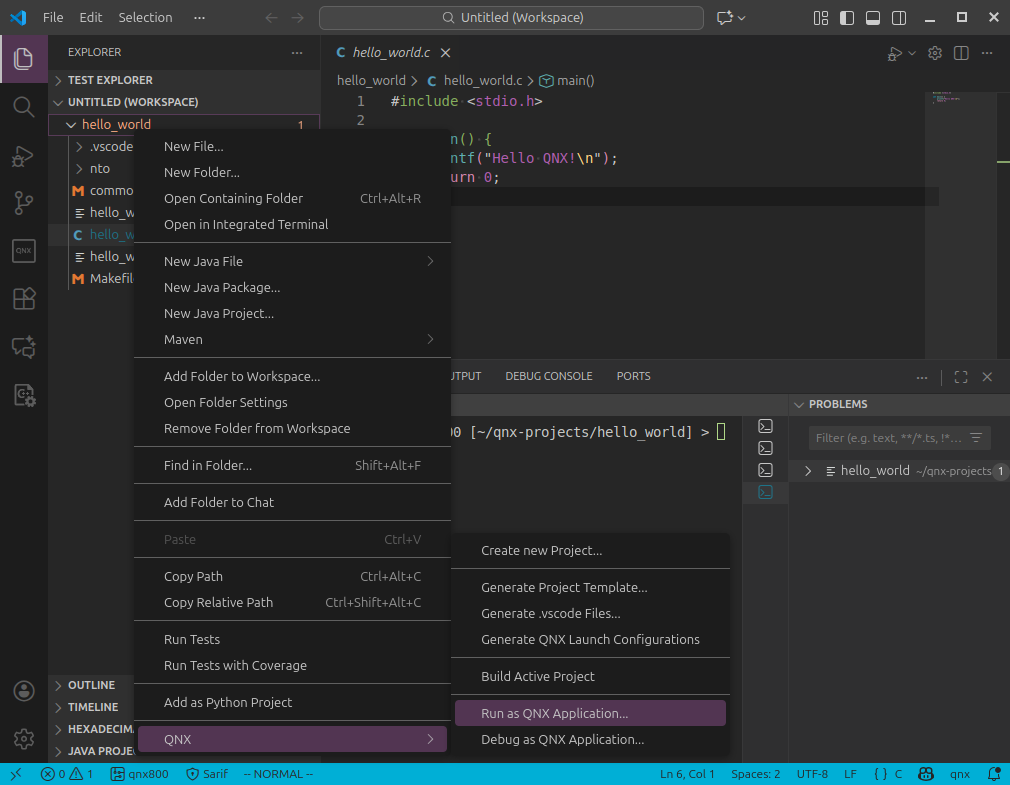Maximize the panel size toggle
This screenshot has height=785, width=1010.
(x=961, y=377)
